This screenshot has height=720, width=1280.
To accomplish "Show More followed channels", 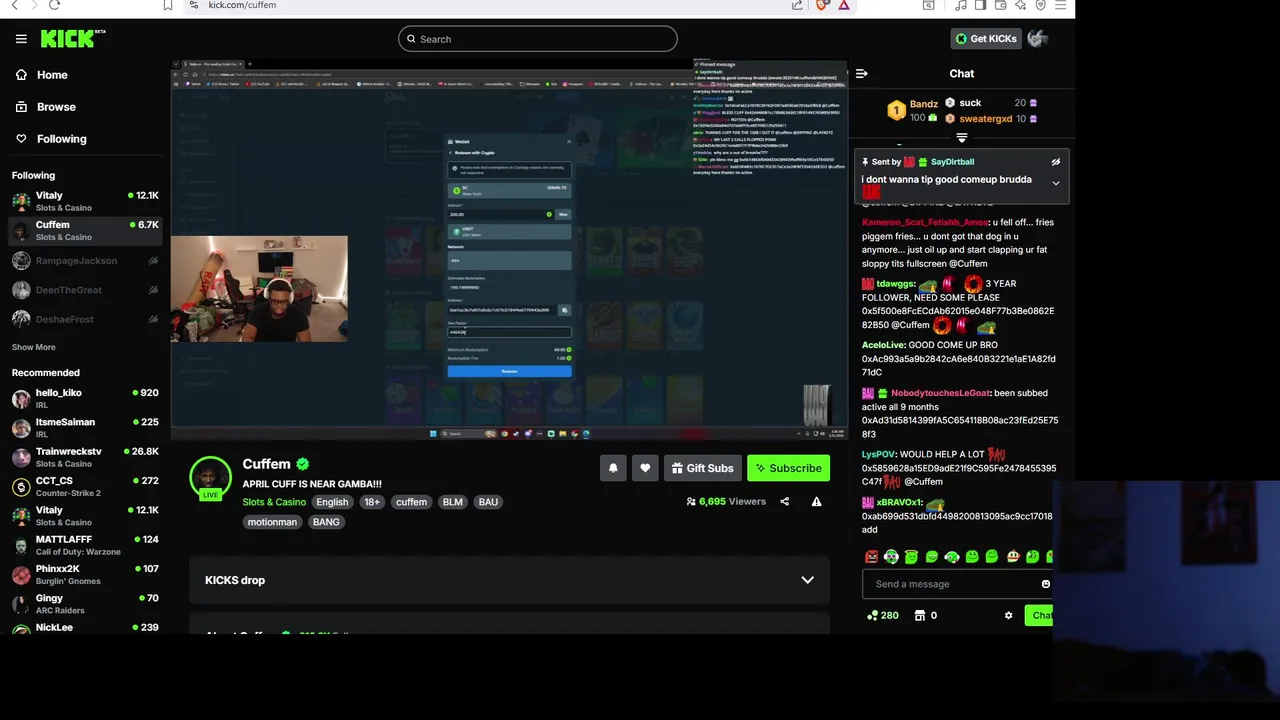I will (x=34, y=347).
